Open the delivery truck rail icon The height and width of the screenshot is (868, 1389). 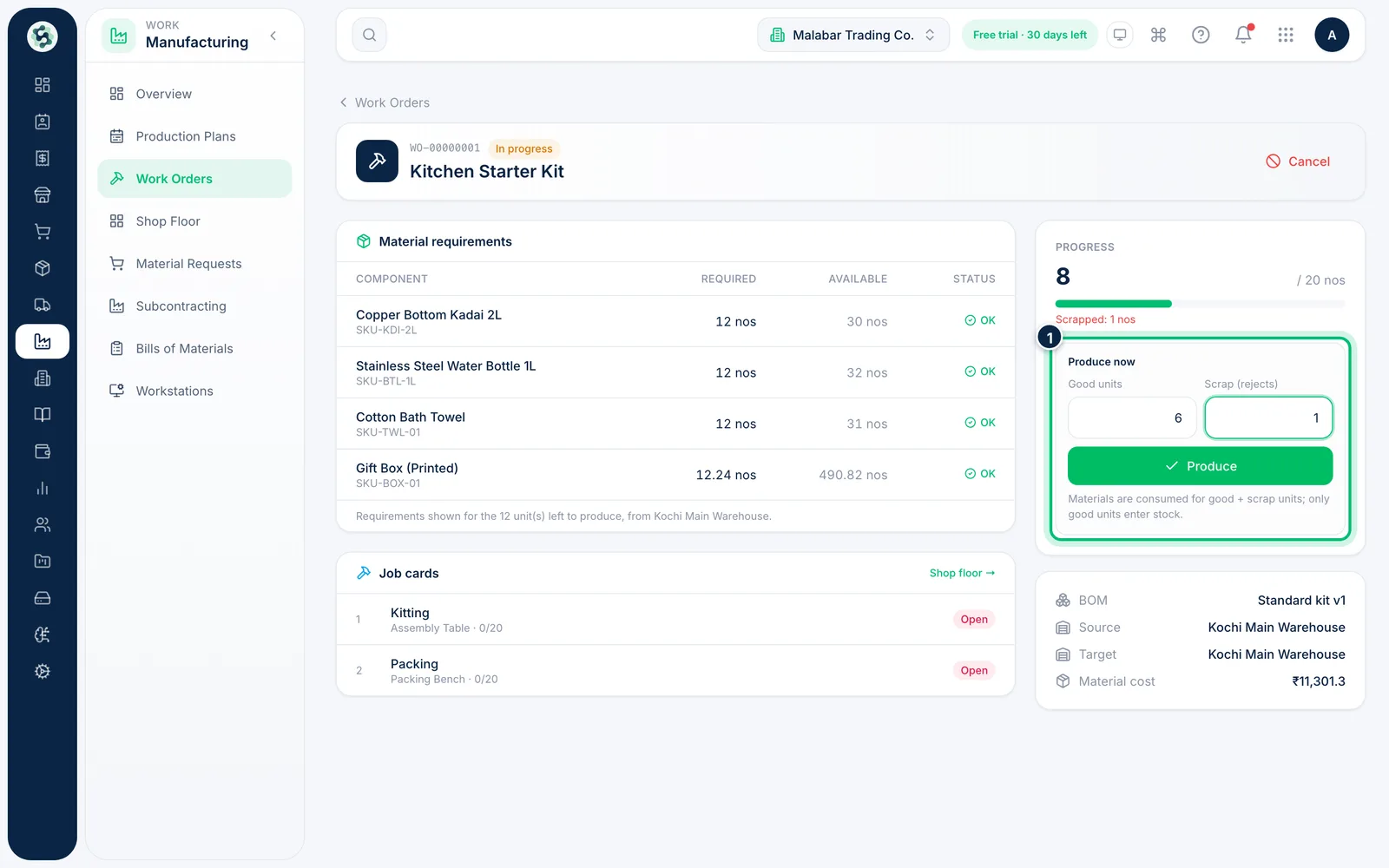coord(43,305)
